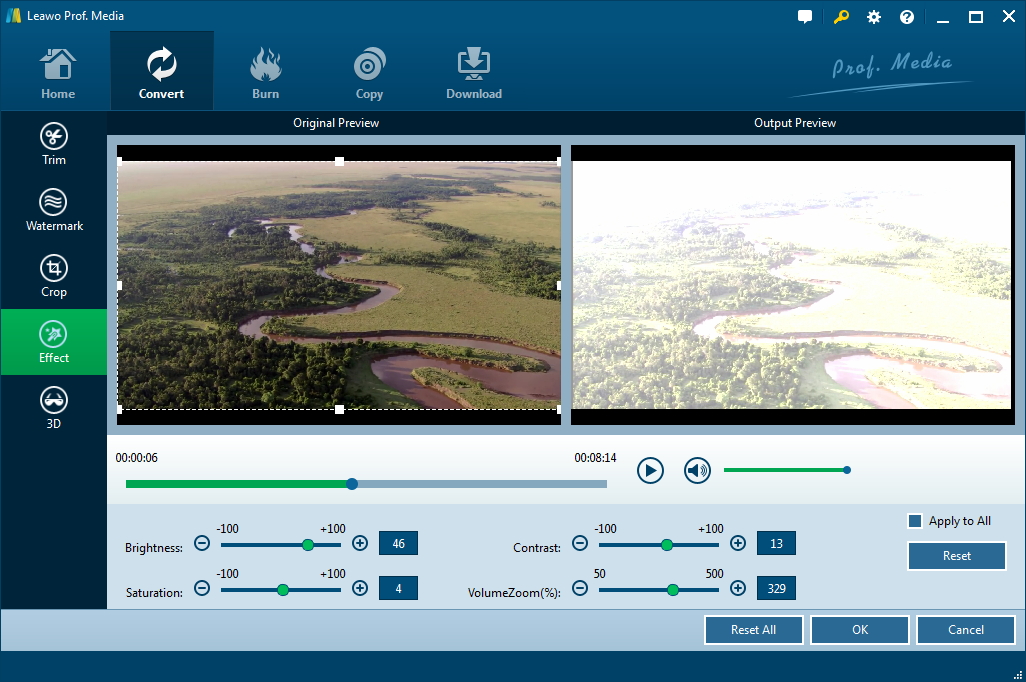This screenshot has height=682, width=1026.
Task: Open the feedback speech bubble icon
Action: [x=806, y=17]
